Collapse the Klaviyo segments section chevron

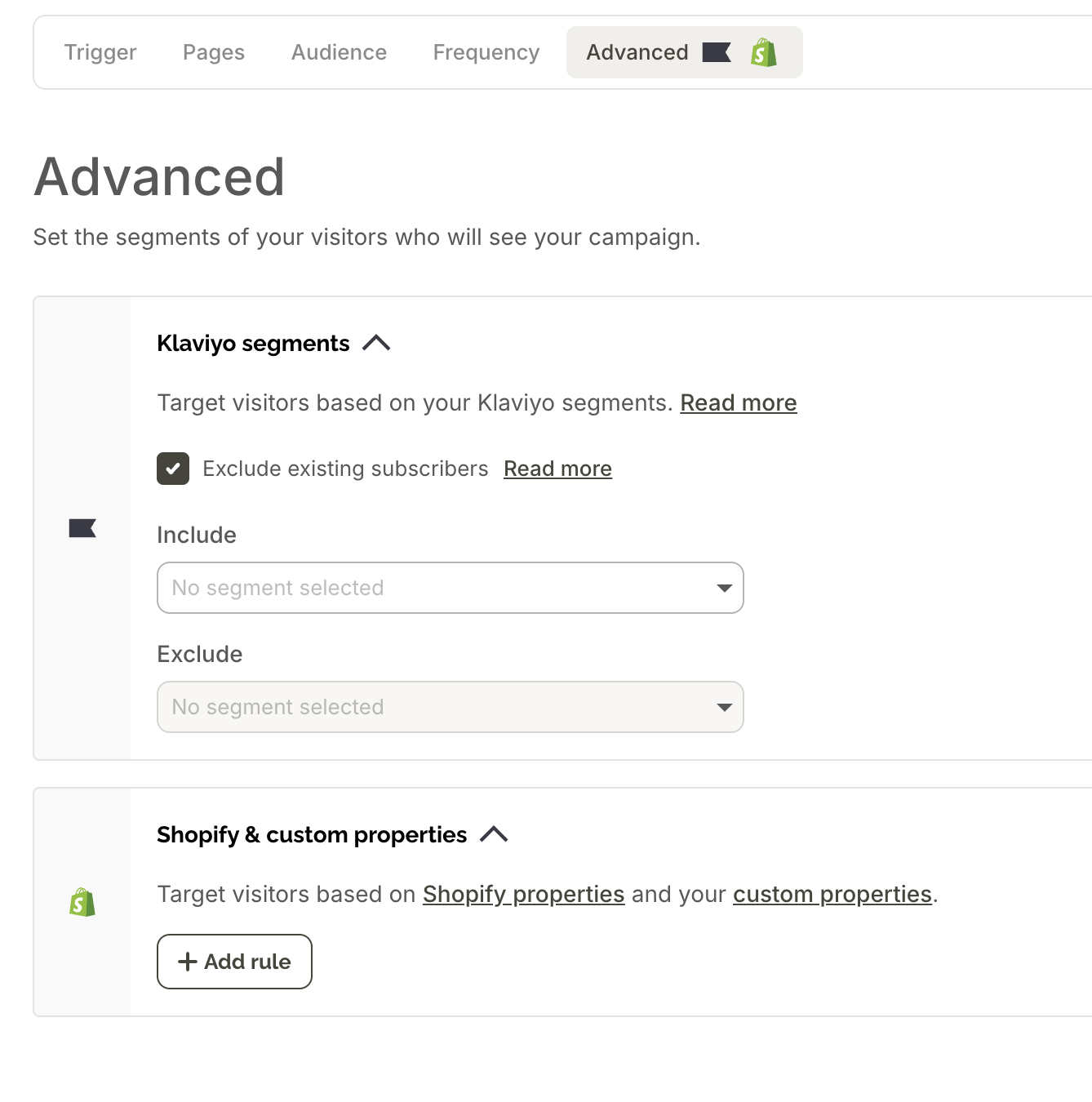pos(376,344)
